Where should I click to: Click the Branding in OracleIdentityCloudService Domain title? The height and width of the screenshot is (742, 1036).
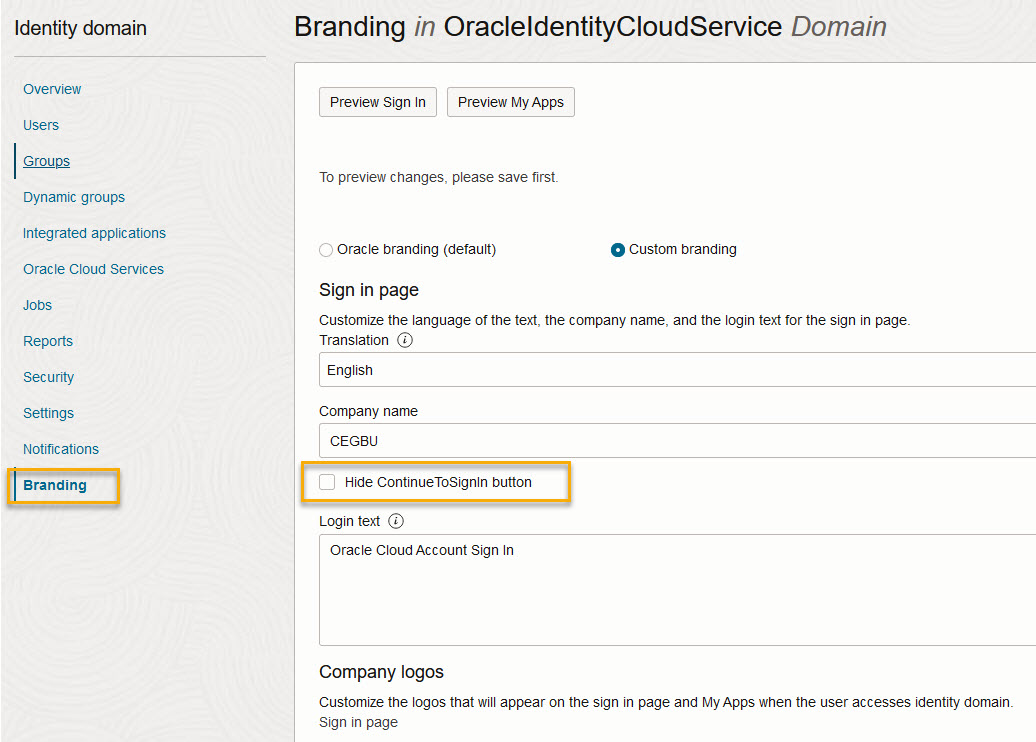tap(590, 27)
